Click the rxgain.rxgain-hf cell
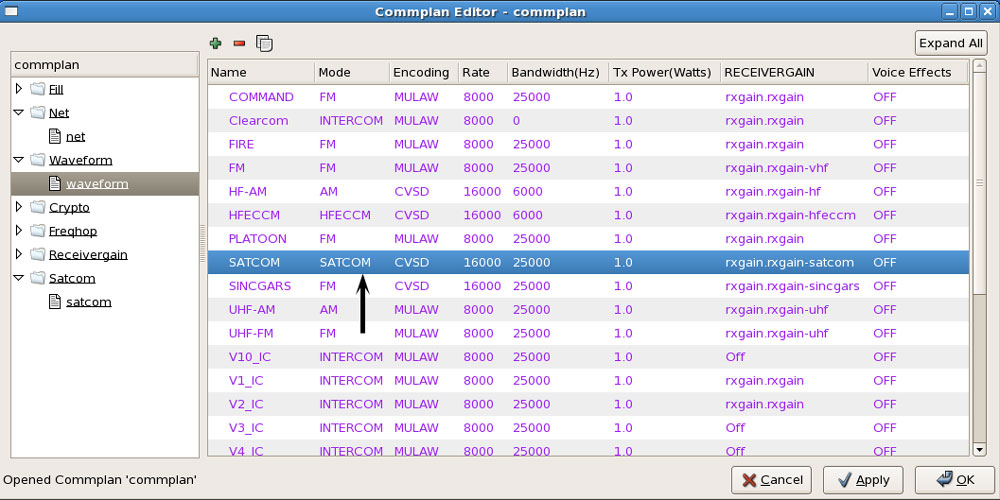This screenshot has height=500, width=1000. [774, 191]
